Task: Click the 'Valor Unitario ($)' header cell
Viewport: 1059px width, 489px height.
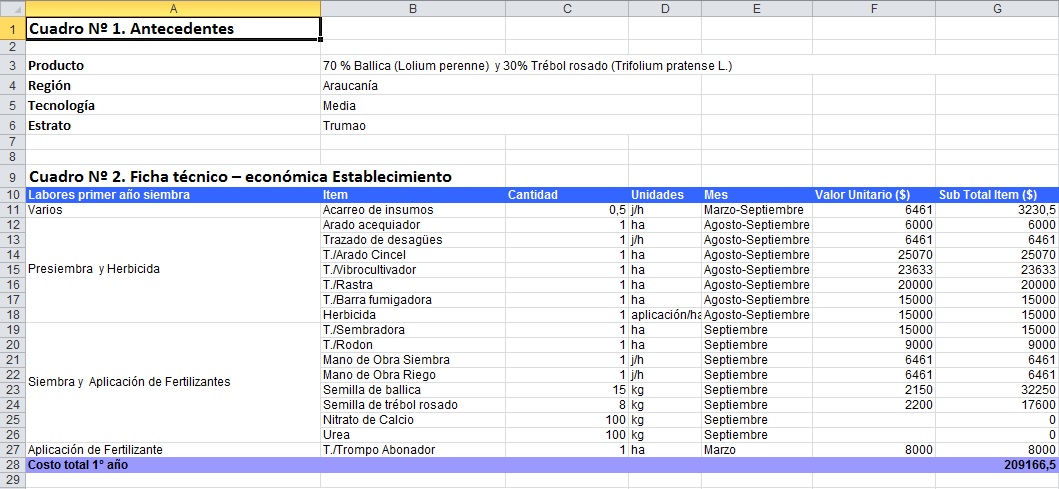Action: 872,195
